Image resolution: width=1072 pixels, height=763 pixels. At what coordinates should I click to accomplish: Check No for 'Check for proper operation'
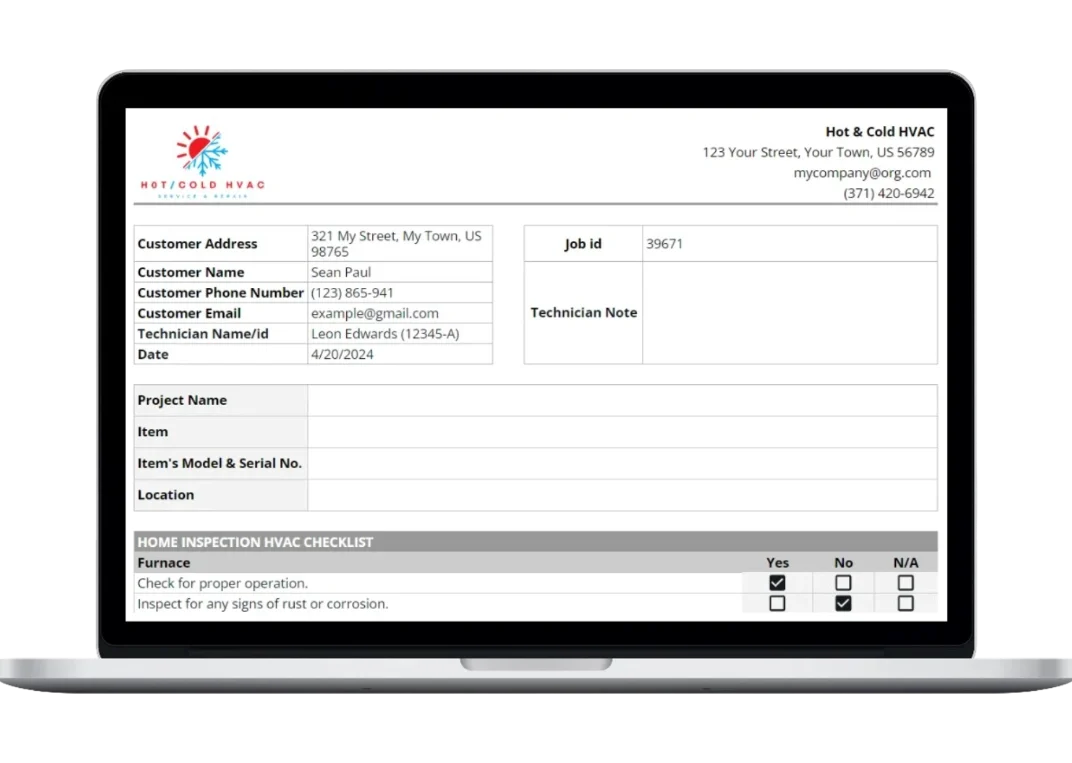(x=843, y=583)
